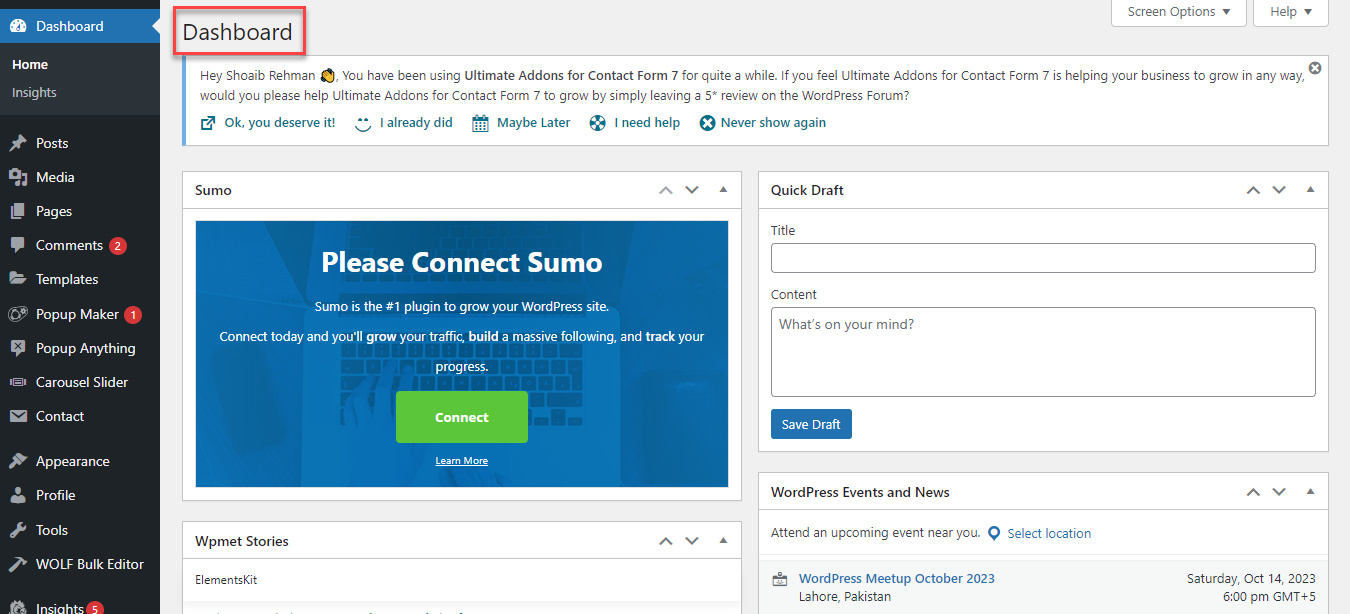Click the ElementsKit text in Wpmet Stories
This screenshot has height=614, width=1350.
tap(226, 580)
